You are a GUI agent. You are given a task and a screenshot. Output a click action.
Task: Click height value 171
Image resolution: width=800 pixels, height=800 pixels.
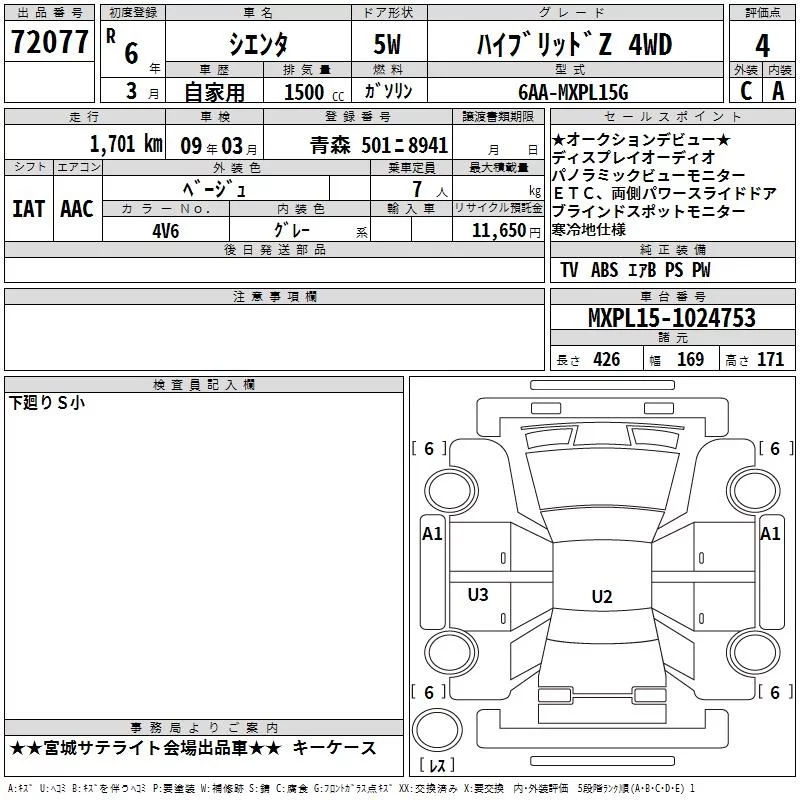770,360
